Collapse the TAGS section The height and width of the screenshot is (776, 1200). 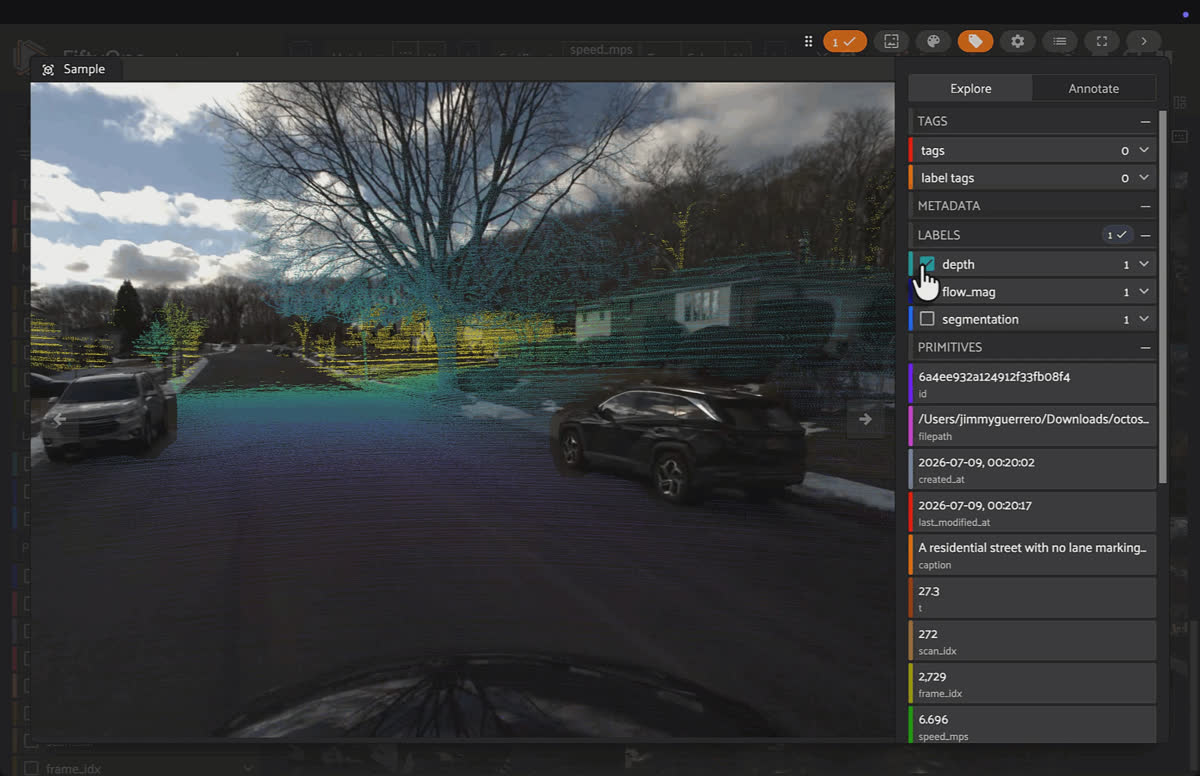tap(1145, 121)
